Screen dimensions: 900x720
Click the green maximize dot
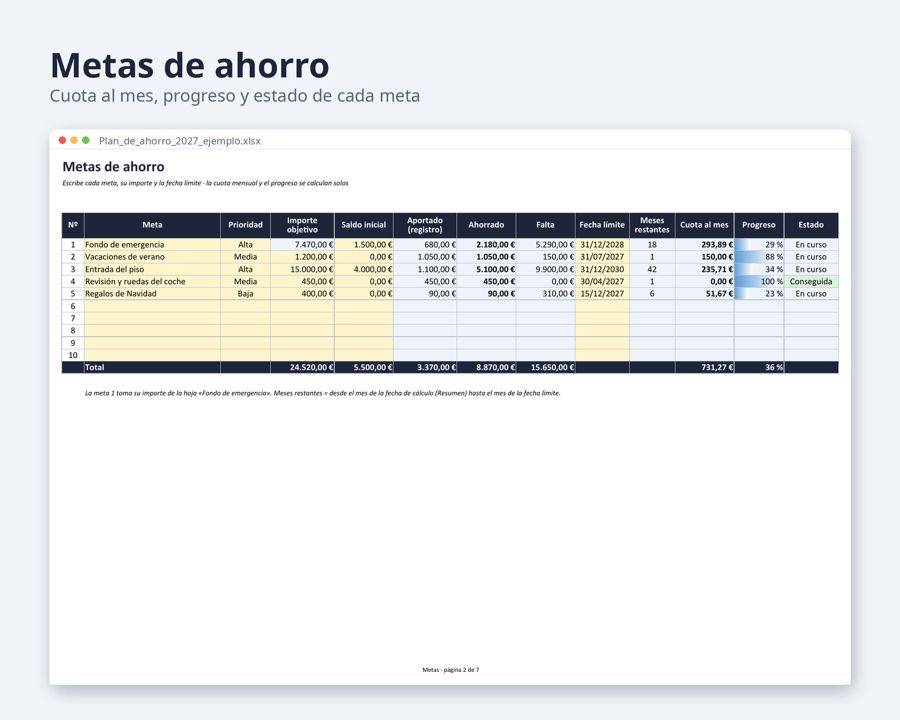[x=86, y=140]
